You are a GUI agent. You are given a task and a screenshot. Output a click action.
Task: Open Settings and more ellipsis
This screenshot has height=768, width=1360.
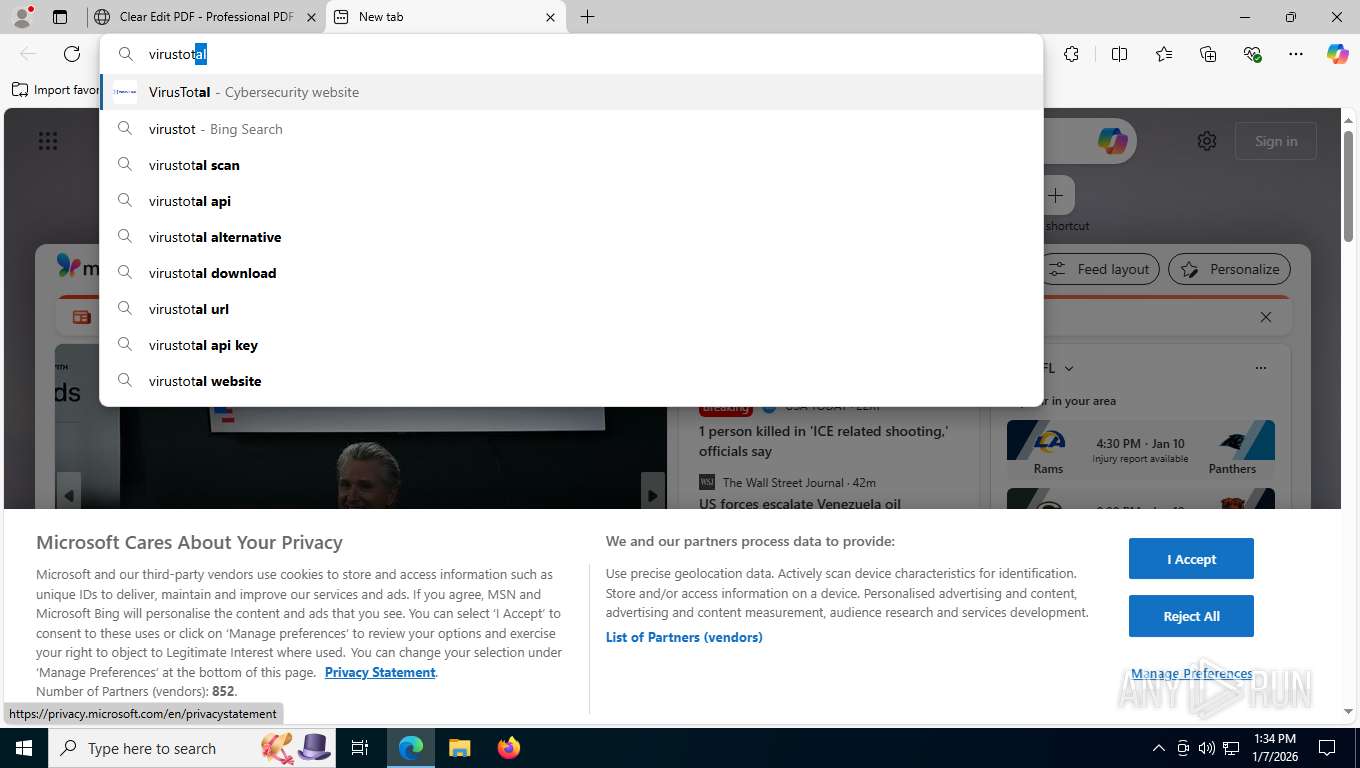click(1296, 54)
